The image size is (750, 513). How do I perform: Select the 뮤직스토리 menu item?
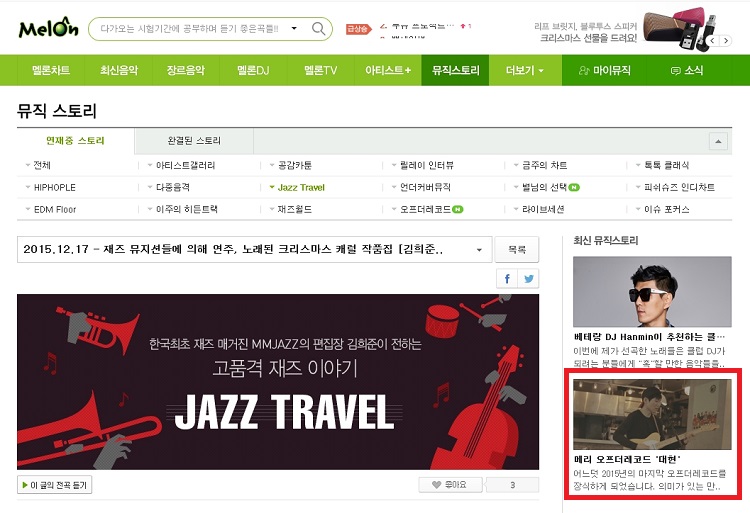point(455,70)
